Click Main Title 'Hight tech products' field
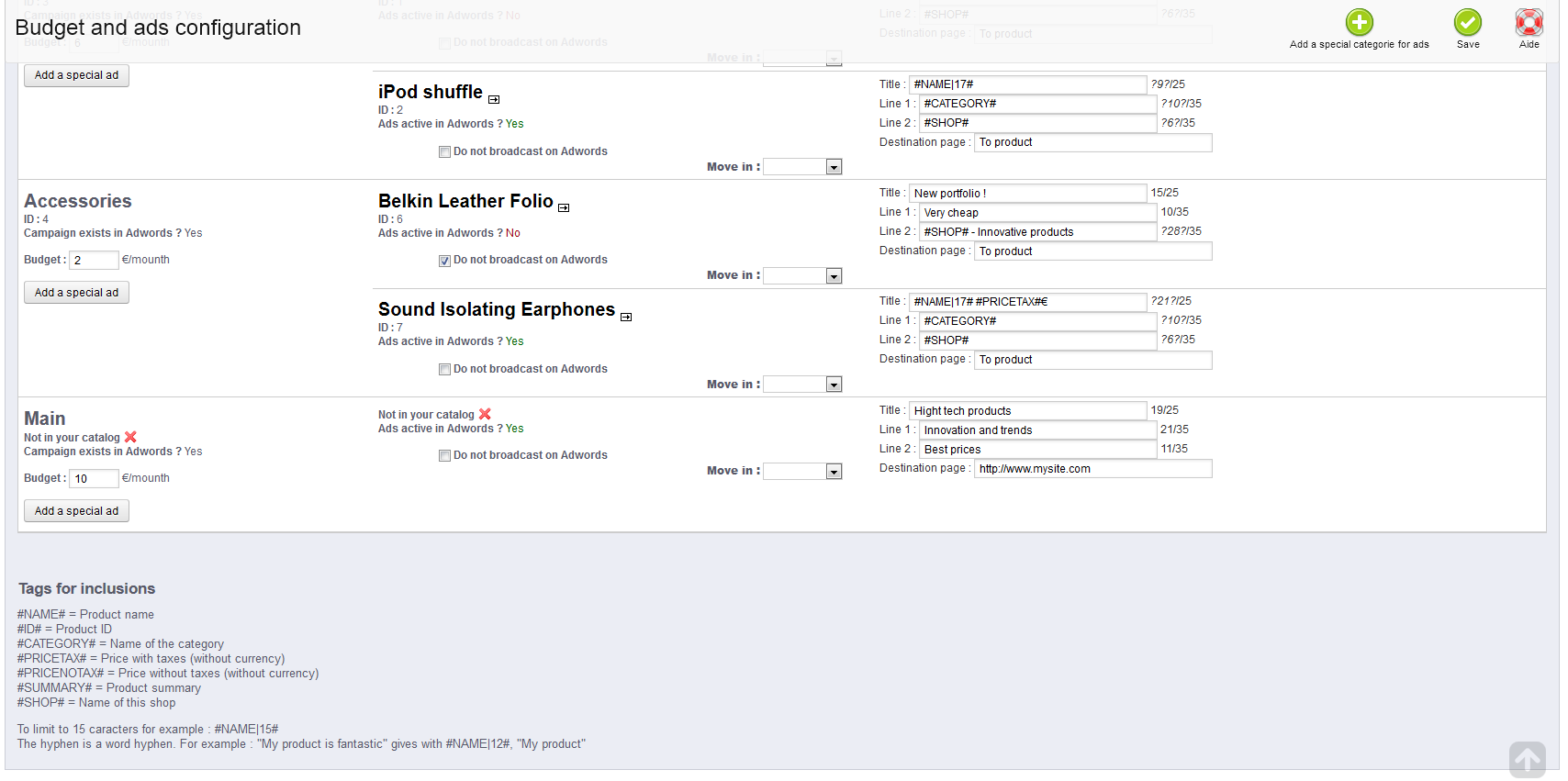Screen dimensions: 1568x781 [x=1027, y=411]
